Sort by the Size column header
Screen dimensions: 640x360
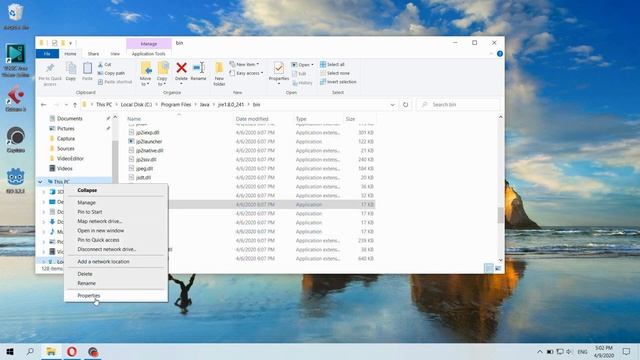(x=350, y=119)
